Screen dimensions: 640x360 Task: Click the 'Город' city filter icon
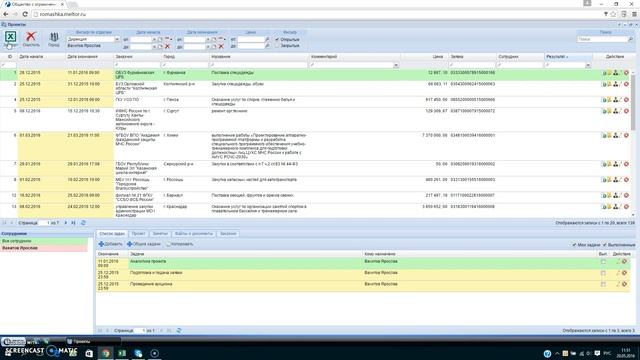click(x=54, y=37)
